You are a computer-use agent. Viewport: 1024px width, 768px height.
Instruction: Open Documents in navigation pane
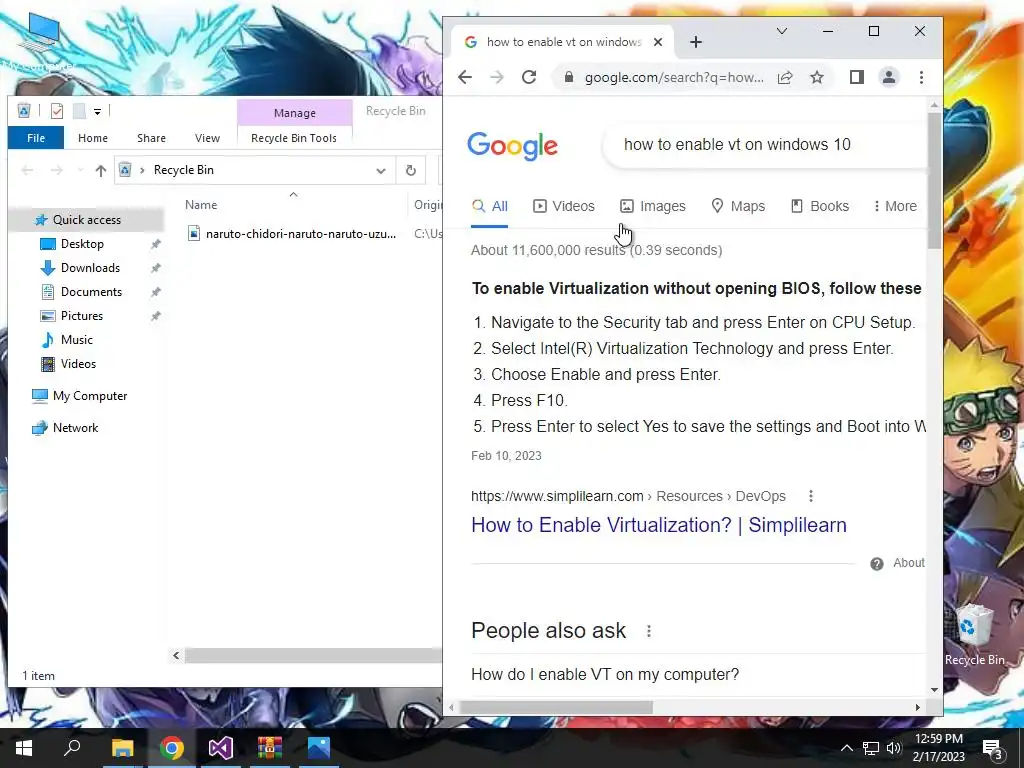coord(91,292)
